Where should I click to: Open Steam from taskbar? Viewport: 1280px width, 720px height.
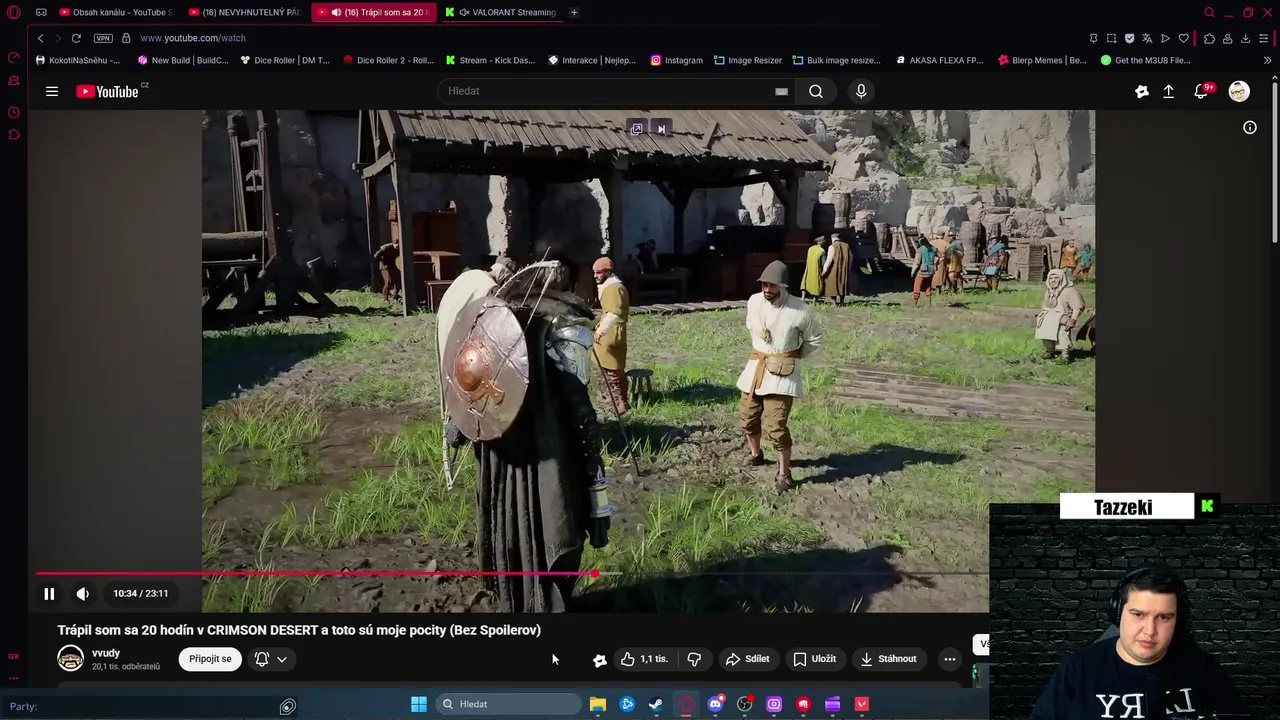click(656, 704)
